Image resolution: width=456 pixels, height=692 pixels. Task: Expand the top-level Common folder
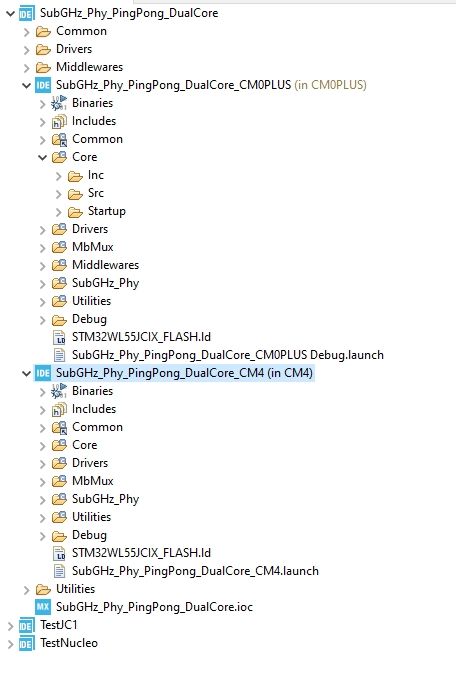click(x=26, y=32)
